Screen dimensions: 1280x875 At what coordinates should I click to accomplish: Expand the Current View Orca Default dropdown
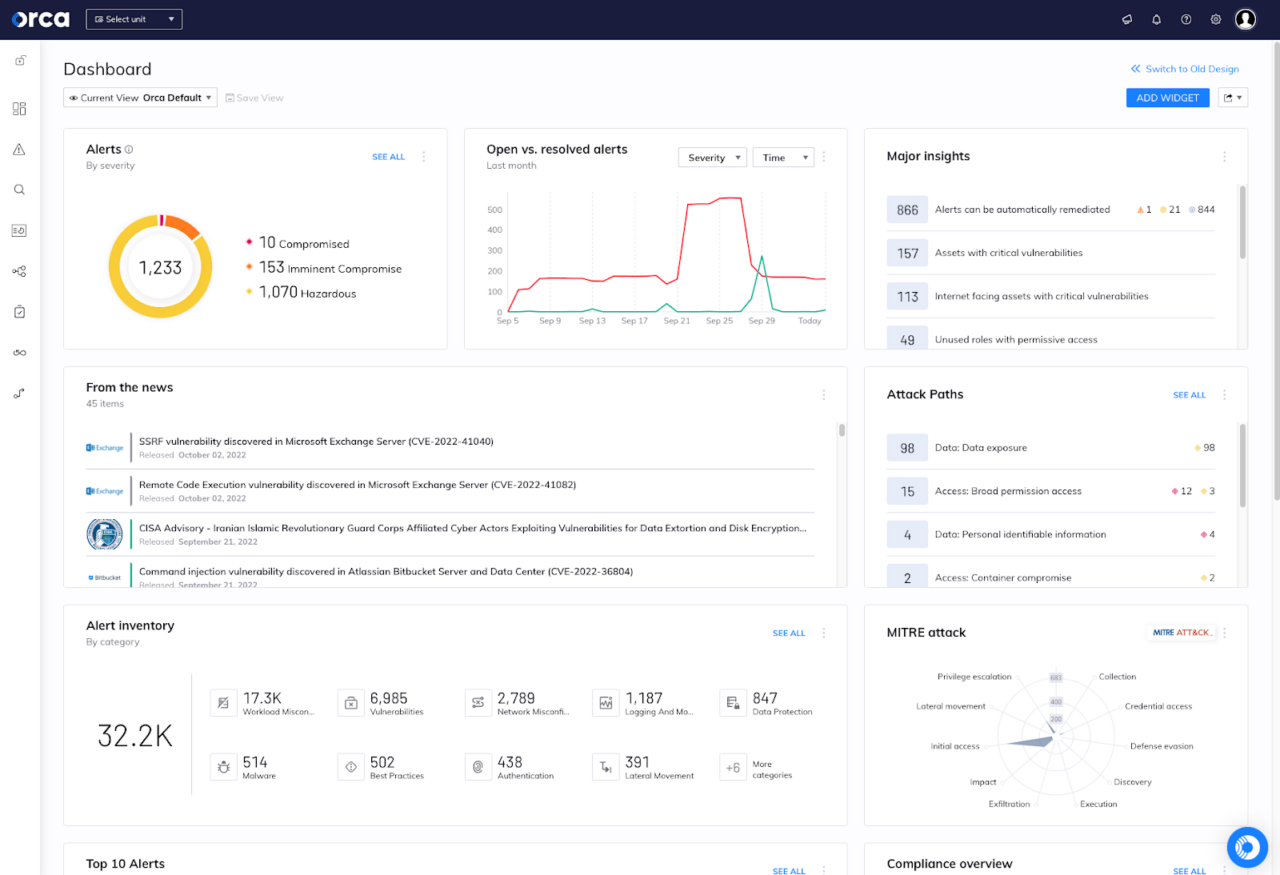point(140,98)
